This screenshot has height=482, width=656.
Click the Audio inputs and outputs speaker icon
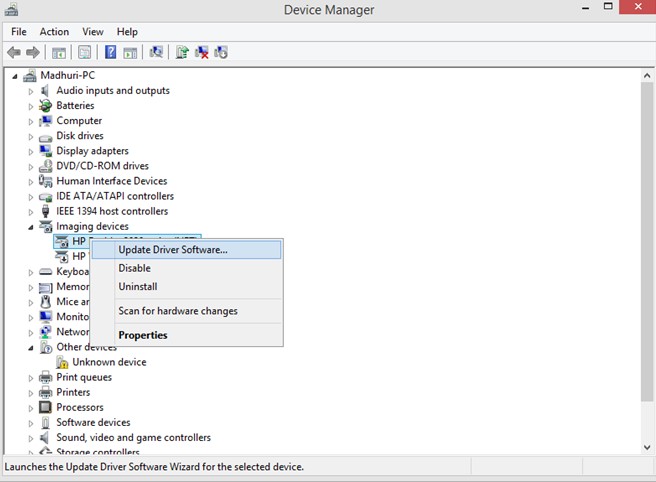[45, 90]
